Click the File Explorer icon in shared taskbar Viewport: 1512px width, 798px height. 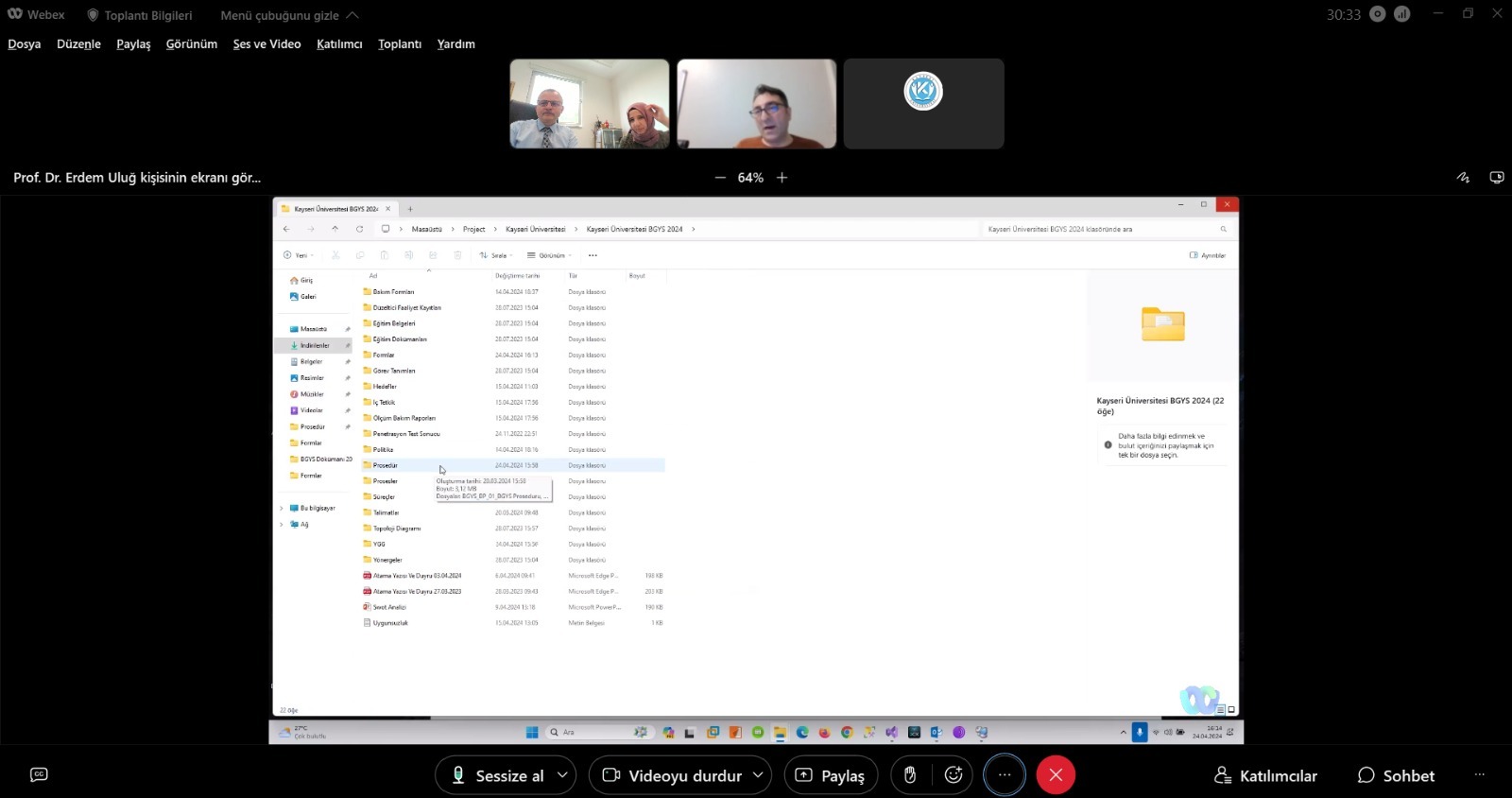pyautogui.click(x=780, y=732)
